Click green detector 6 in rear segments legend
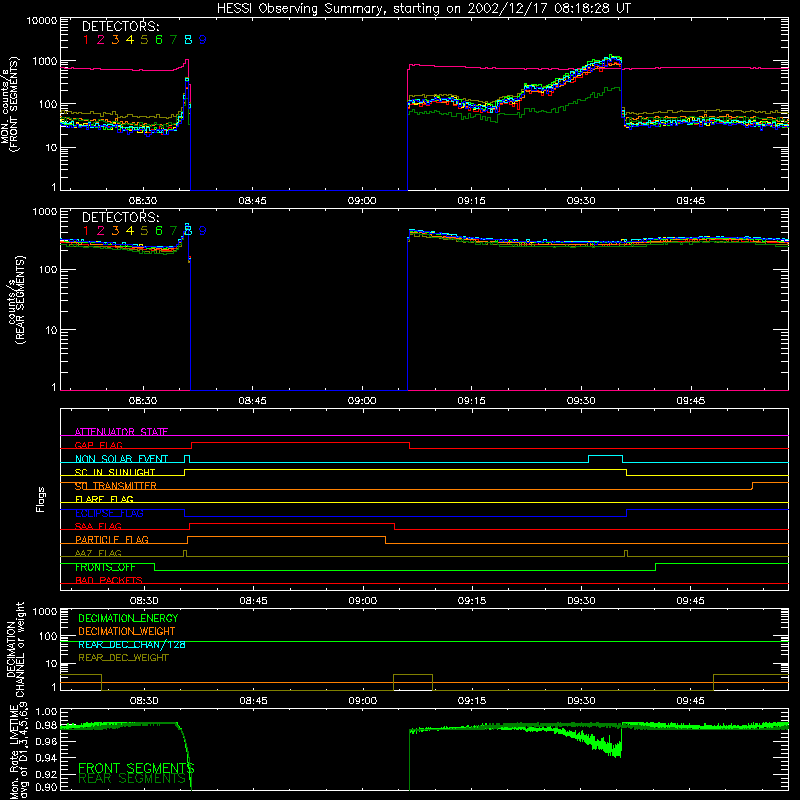 tap(159, 231)
